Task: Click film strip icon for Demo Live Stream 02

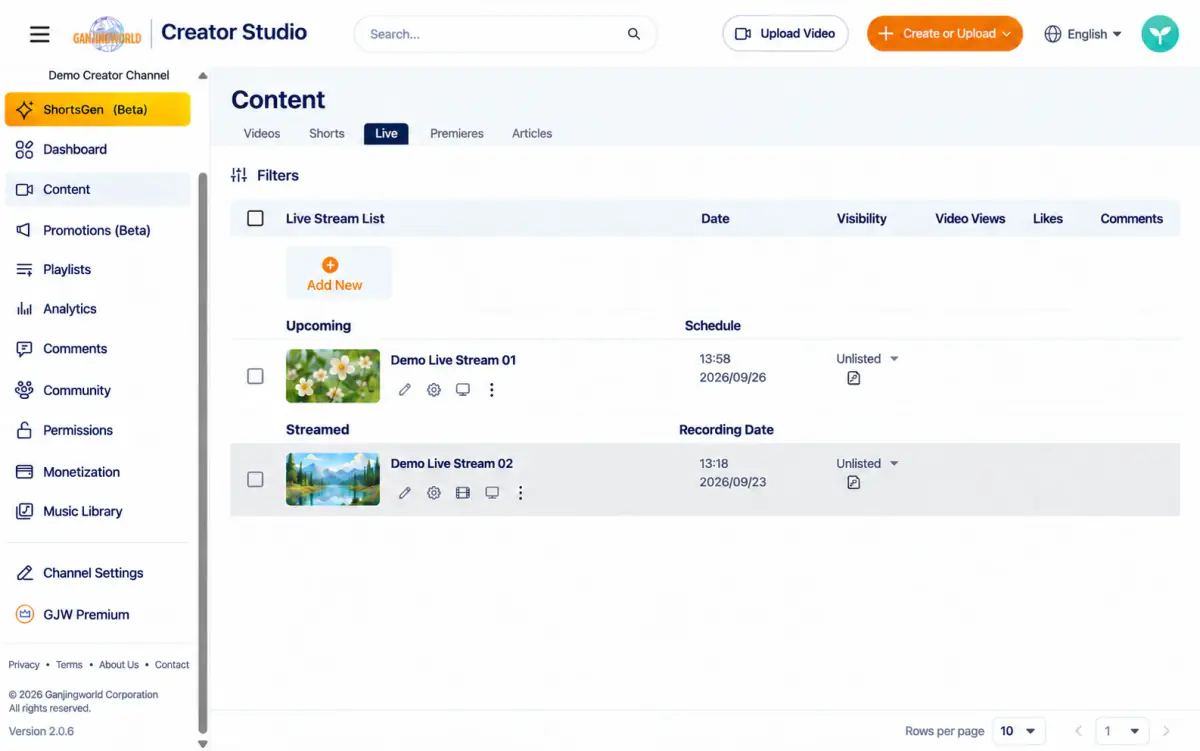Action: [x=463, y=493]
